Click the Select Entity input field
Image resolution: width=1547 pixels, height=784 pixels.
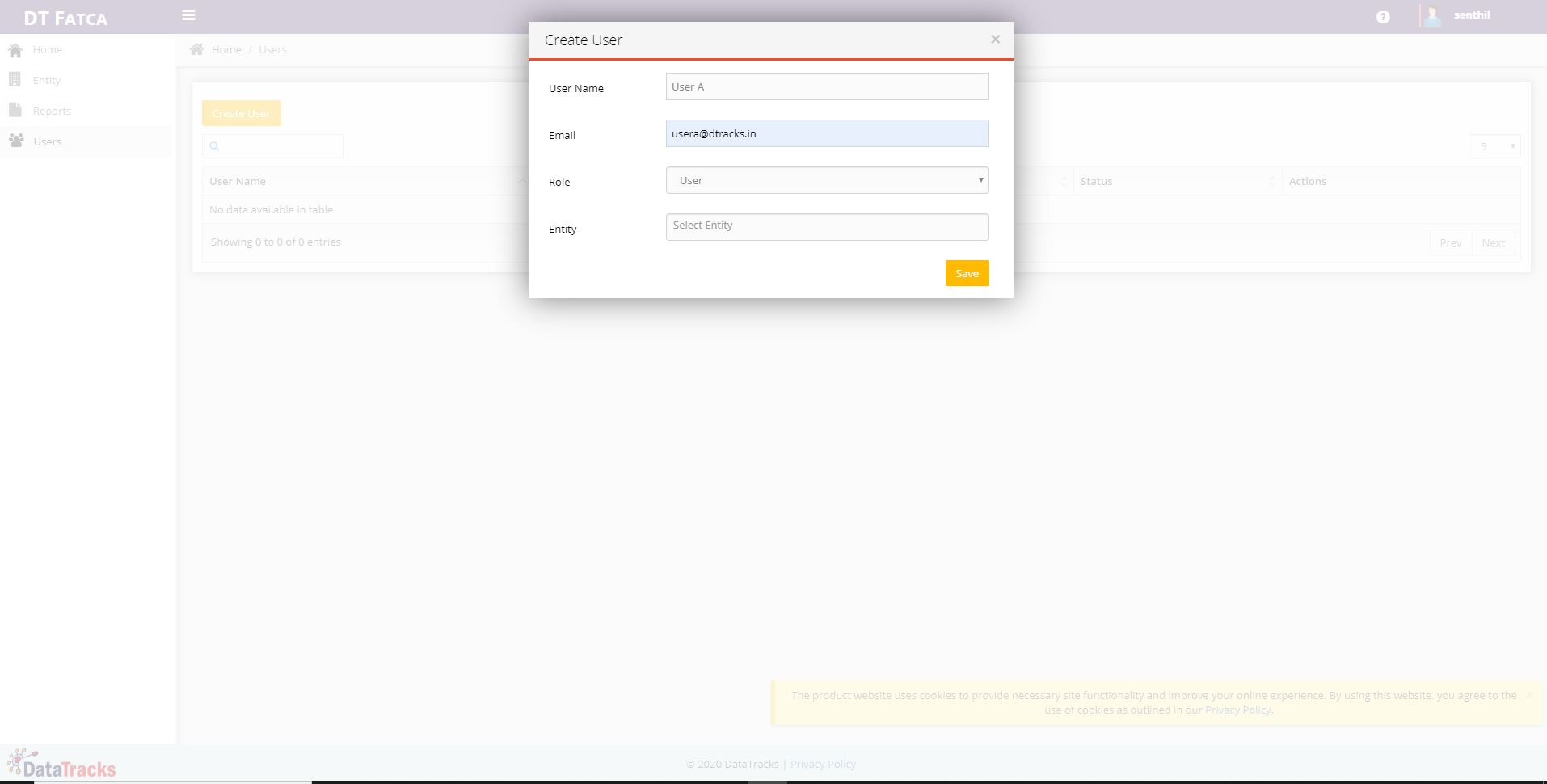coord(827,227)
